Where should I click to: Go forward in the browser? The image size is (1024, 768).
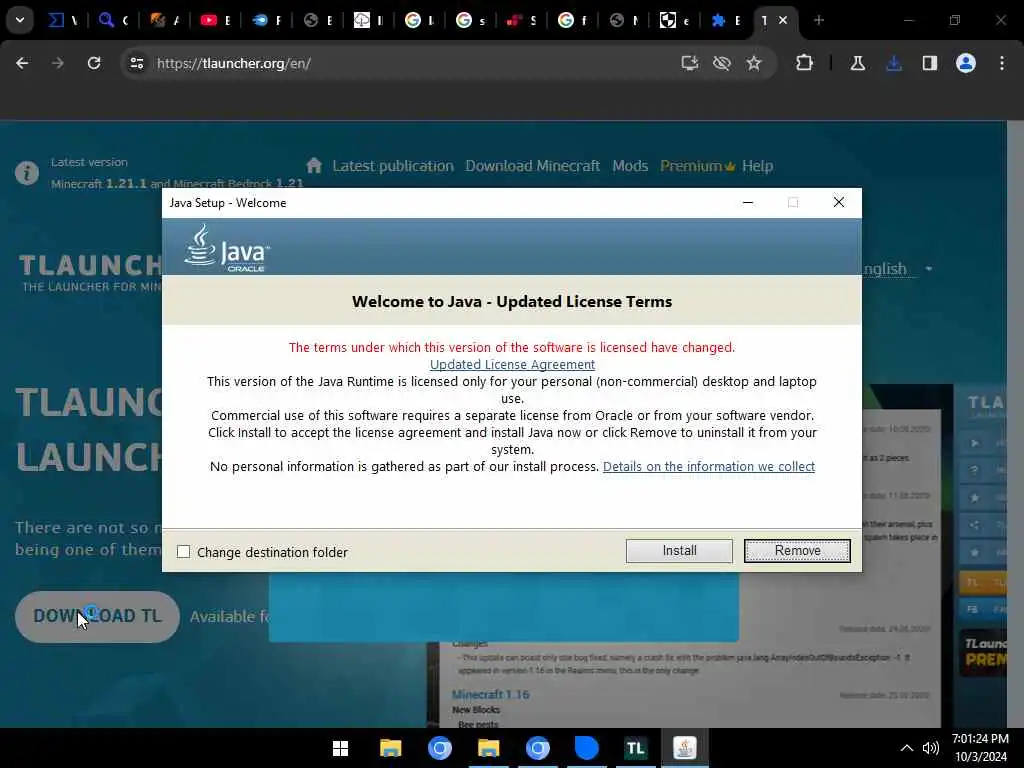(58, 63)
